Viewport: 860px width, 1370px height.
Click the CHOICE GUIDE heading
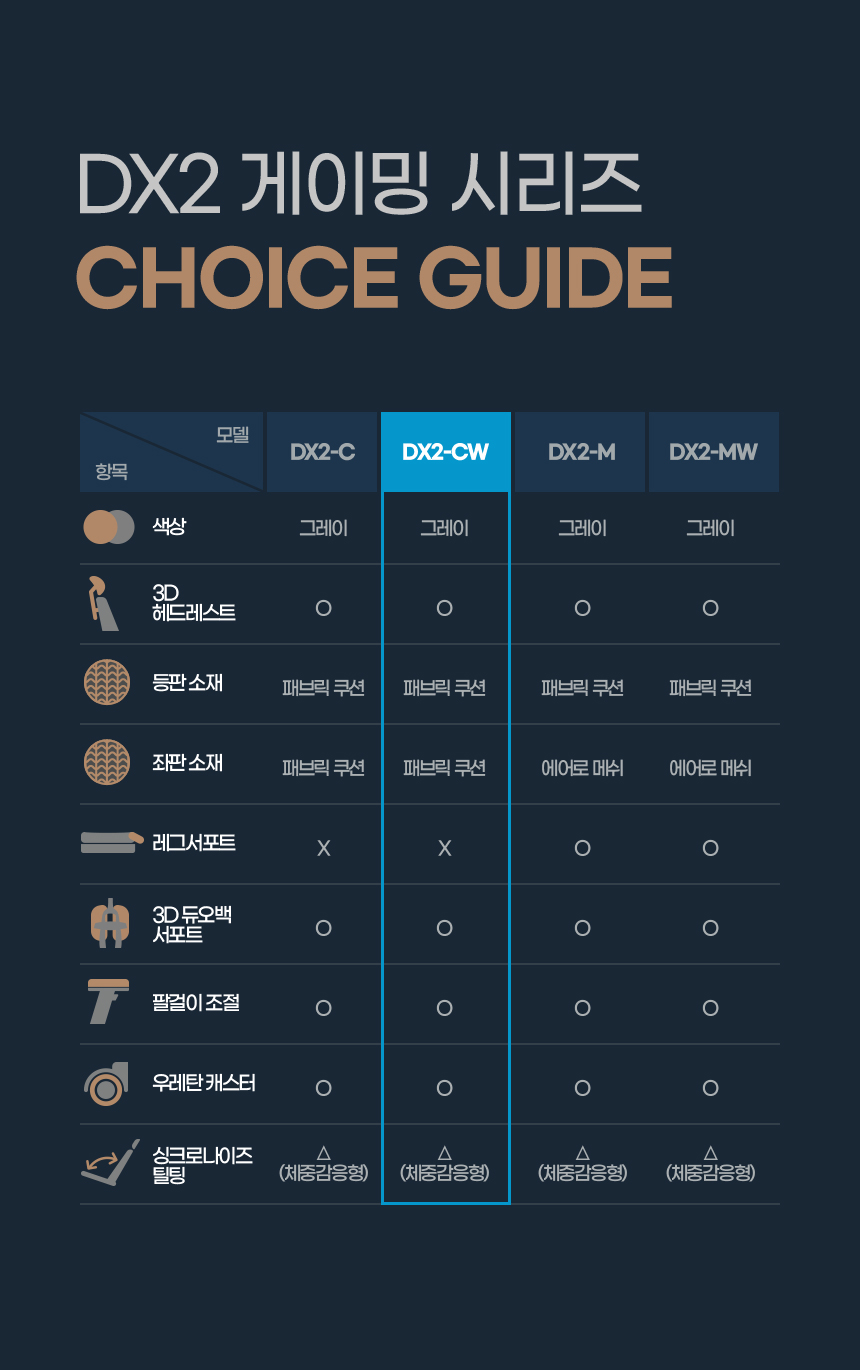point(374,277)
